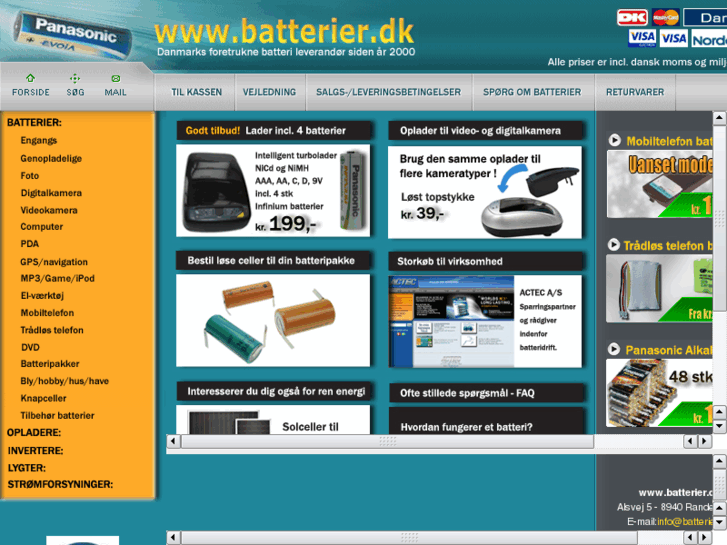The width and height of the screenshot is (727, 545).
Task: Open the cordless phone battery pack ad
Action: coord(659,288)
